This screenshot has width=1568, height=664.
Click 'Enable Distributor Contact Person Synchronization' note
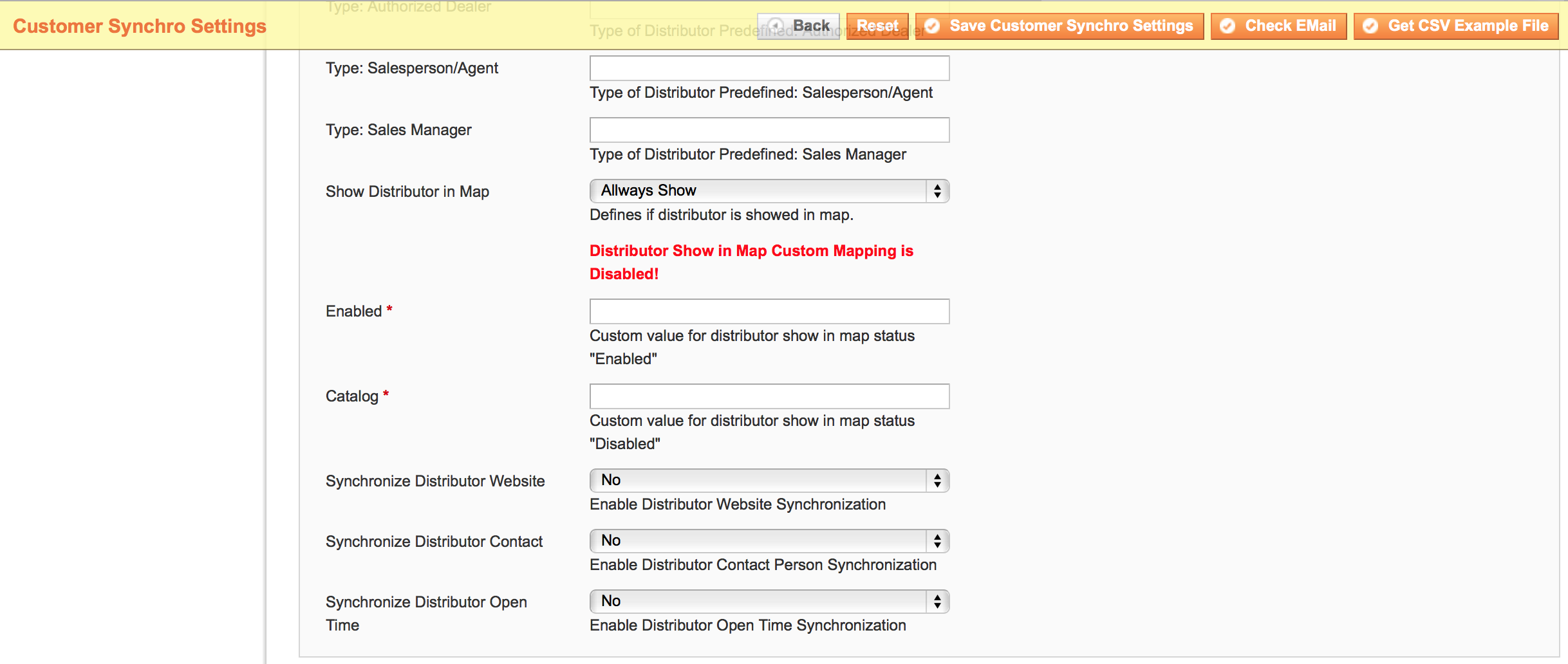763,565
